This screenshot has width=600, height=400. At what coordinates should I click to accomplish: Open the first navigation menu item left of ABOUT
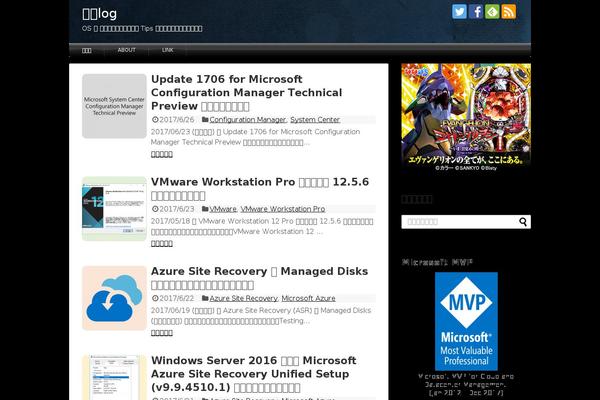coord(86,50)
